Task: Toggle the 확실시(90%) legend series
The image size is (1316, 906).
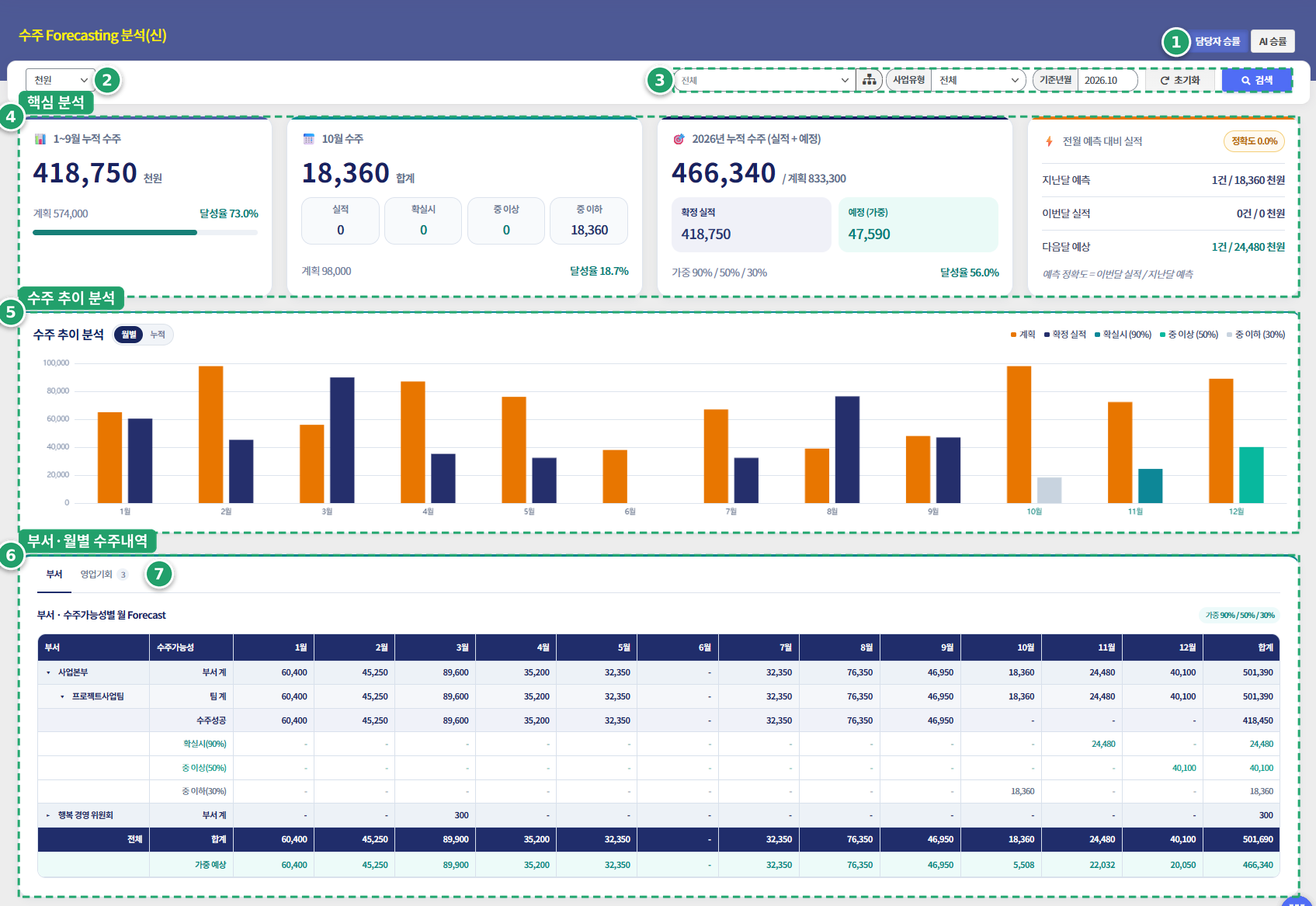Action: pyautogui.click(x=1123, y=335)
